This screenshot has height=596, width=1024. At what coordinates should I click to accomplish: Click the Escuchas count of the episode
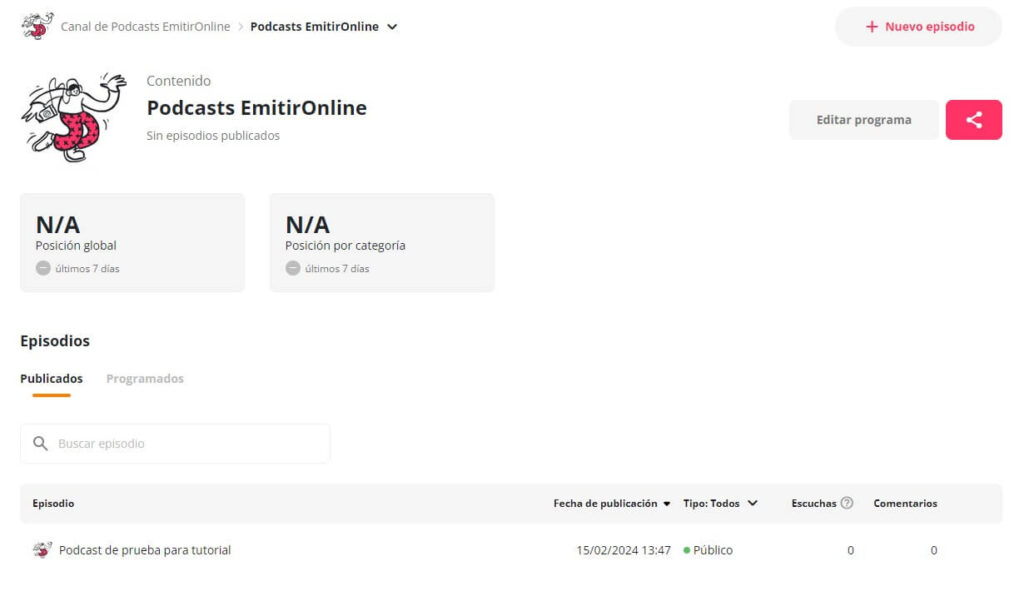point(850,550)
